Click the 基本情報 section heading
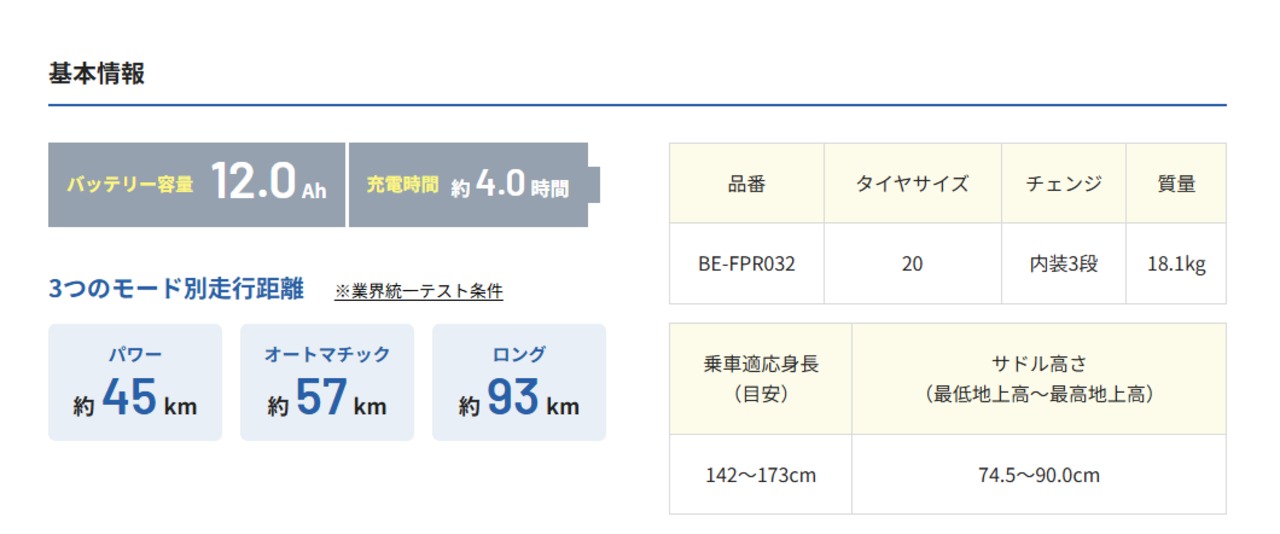Screen dimensions: 1280x534 [97, 74]
